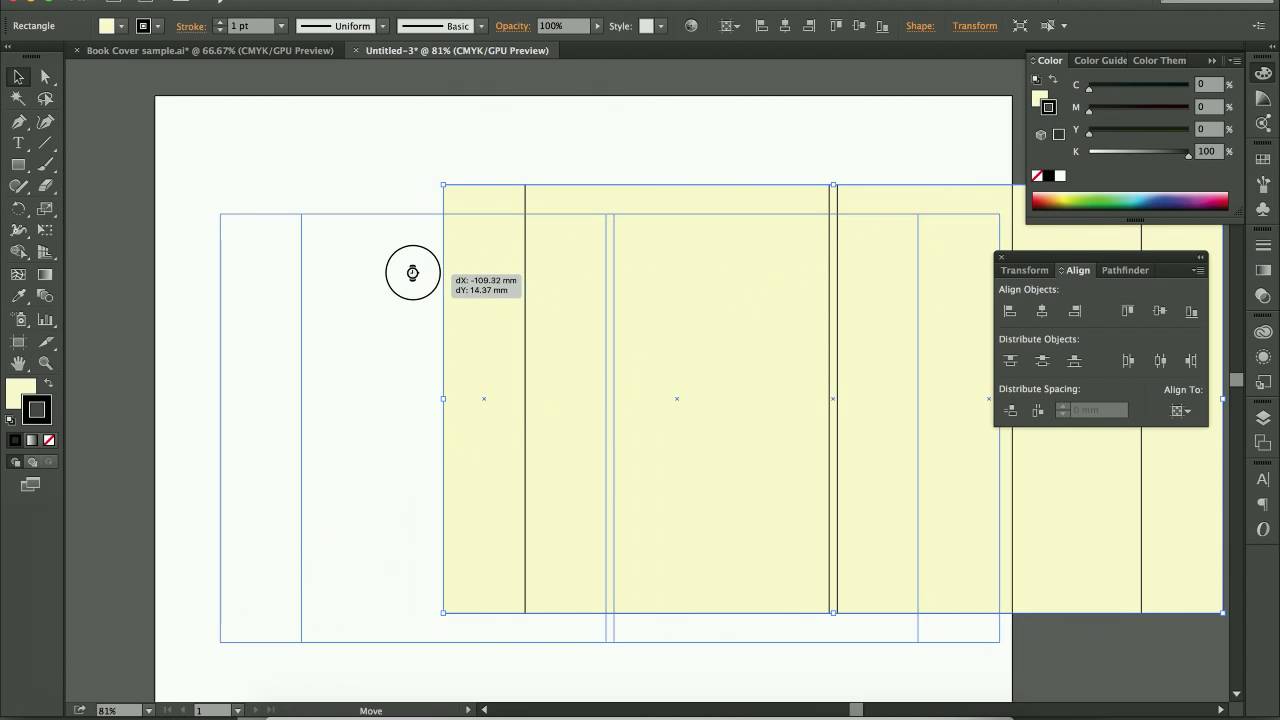Screen dimensions: 1280x720
Task: Open stroke color dropdown in control bar
Action: pos(159,26)
